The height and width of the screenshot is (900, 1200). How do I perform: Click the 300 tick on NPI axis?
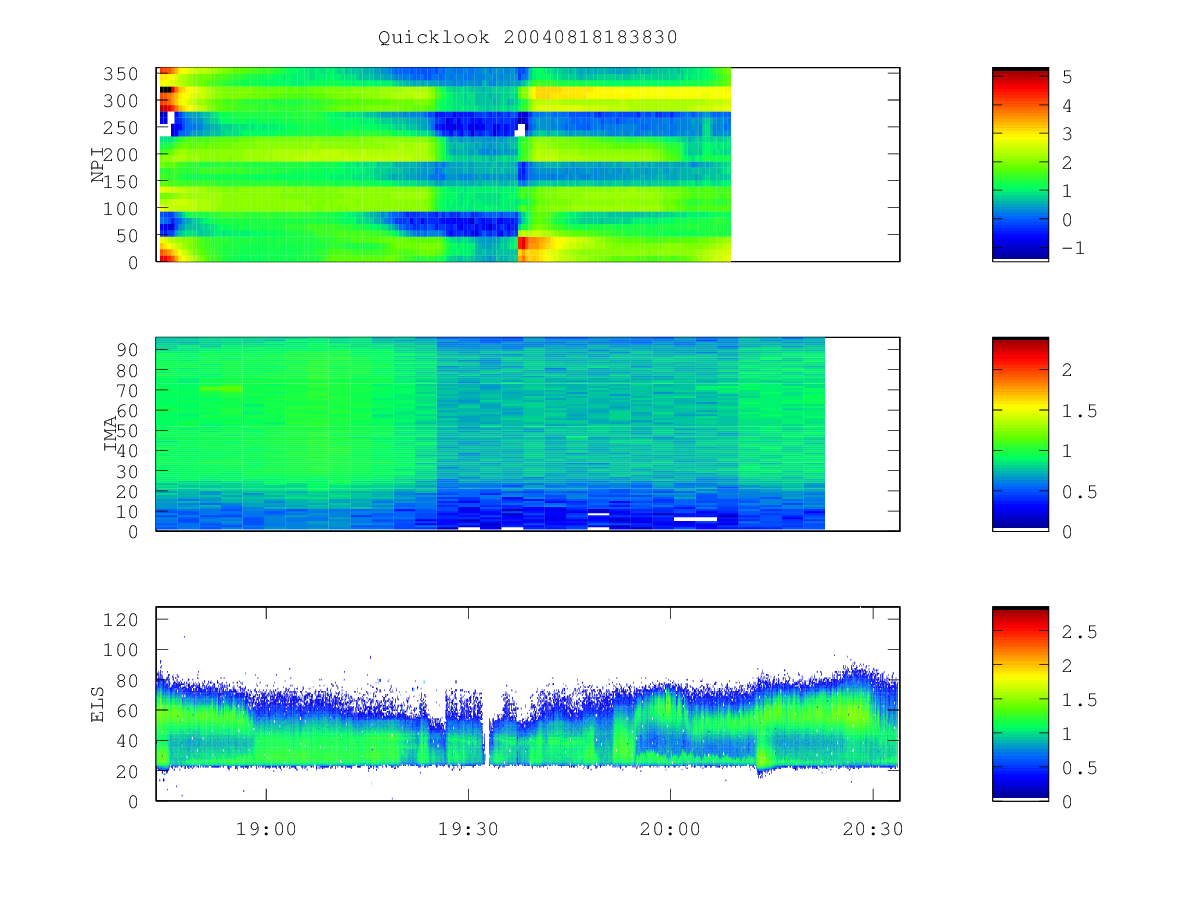coord(123,101)
